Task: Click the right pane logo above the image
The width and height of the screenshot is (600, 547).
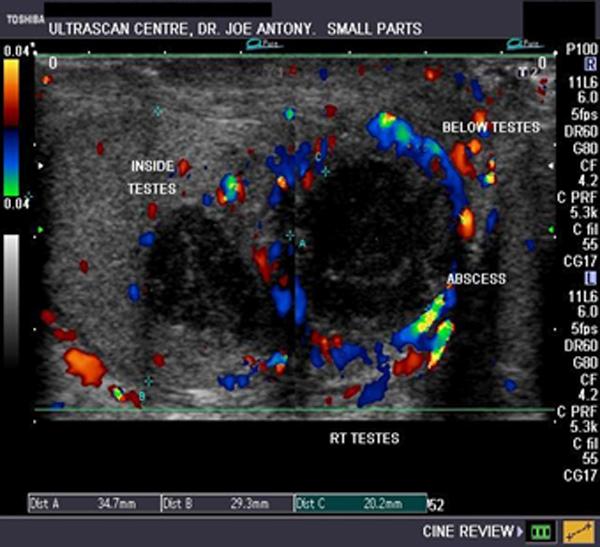Action: point(525,44)
